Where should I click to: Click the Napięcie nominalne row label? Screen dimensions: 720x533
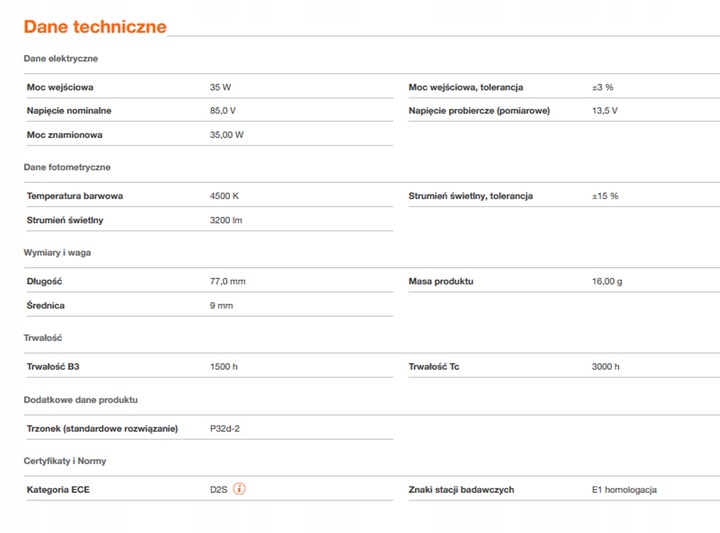(x=69, y=110)
